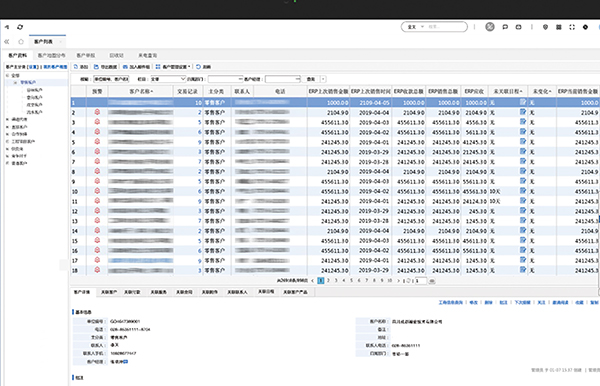Open the chat bubble icon in top bar

pyautogui.click(x=505, y=27)
